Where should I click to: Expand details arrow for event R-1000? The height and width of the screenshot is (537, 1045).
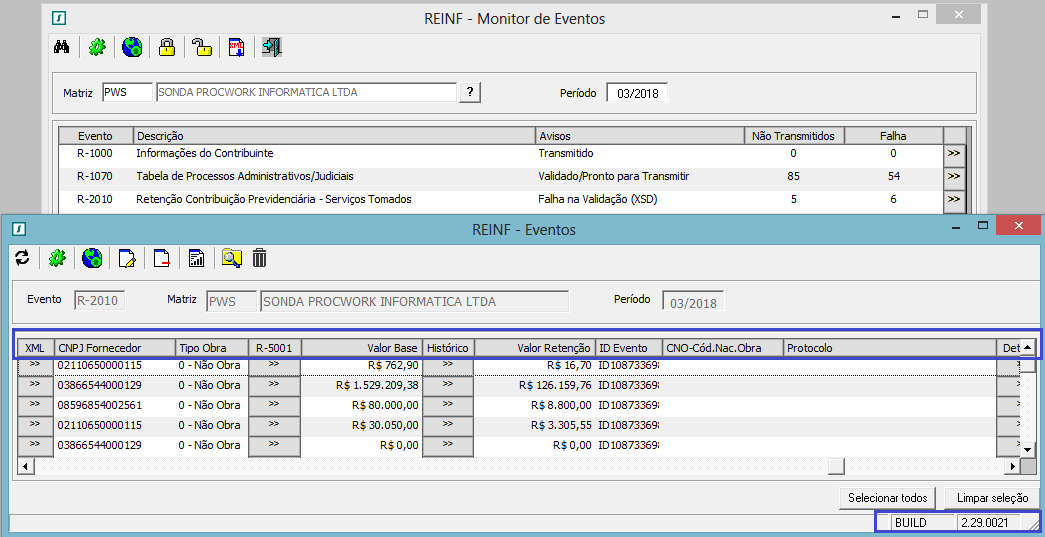pyautogui.click(x=954, y=154)
